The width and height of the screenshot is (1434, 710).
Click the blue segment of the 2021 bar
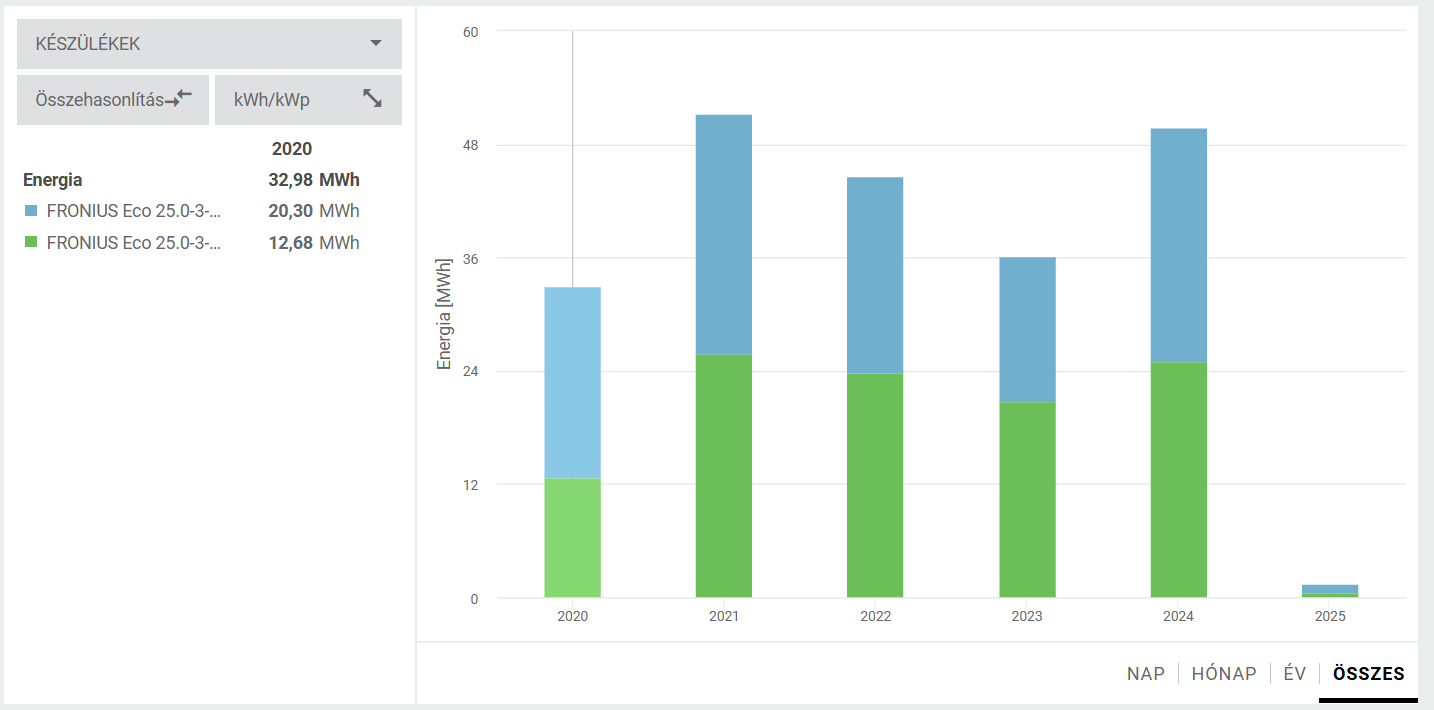723,235
